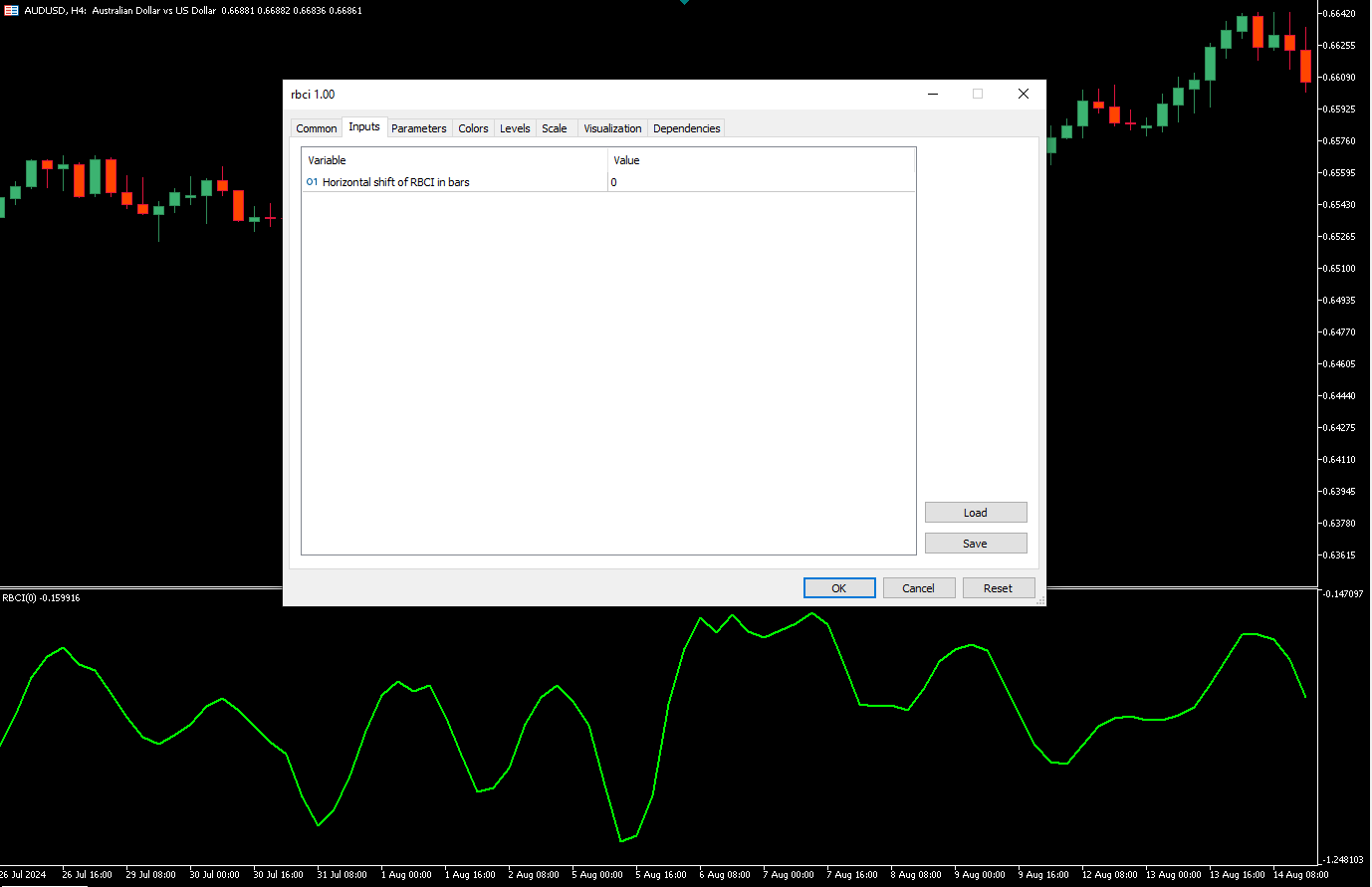Save the current input settings
1372x887 pixels.
click(x=976, y=544)
